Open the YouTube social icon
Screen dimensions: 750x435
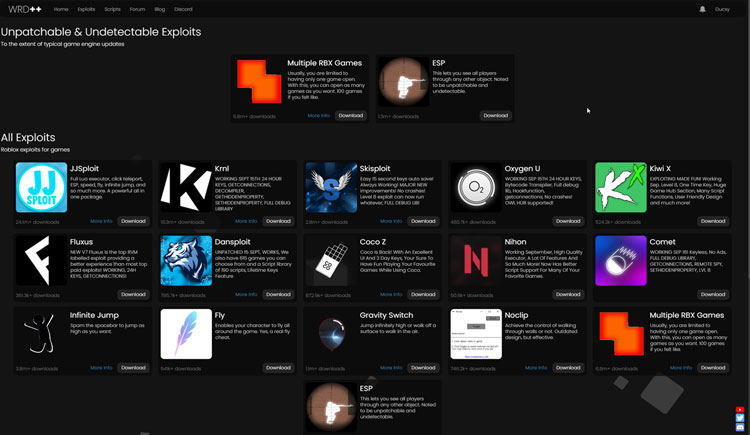point(740,409)
